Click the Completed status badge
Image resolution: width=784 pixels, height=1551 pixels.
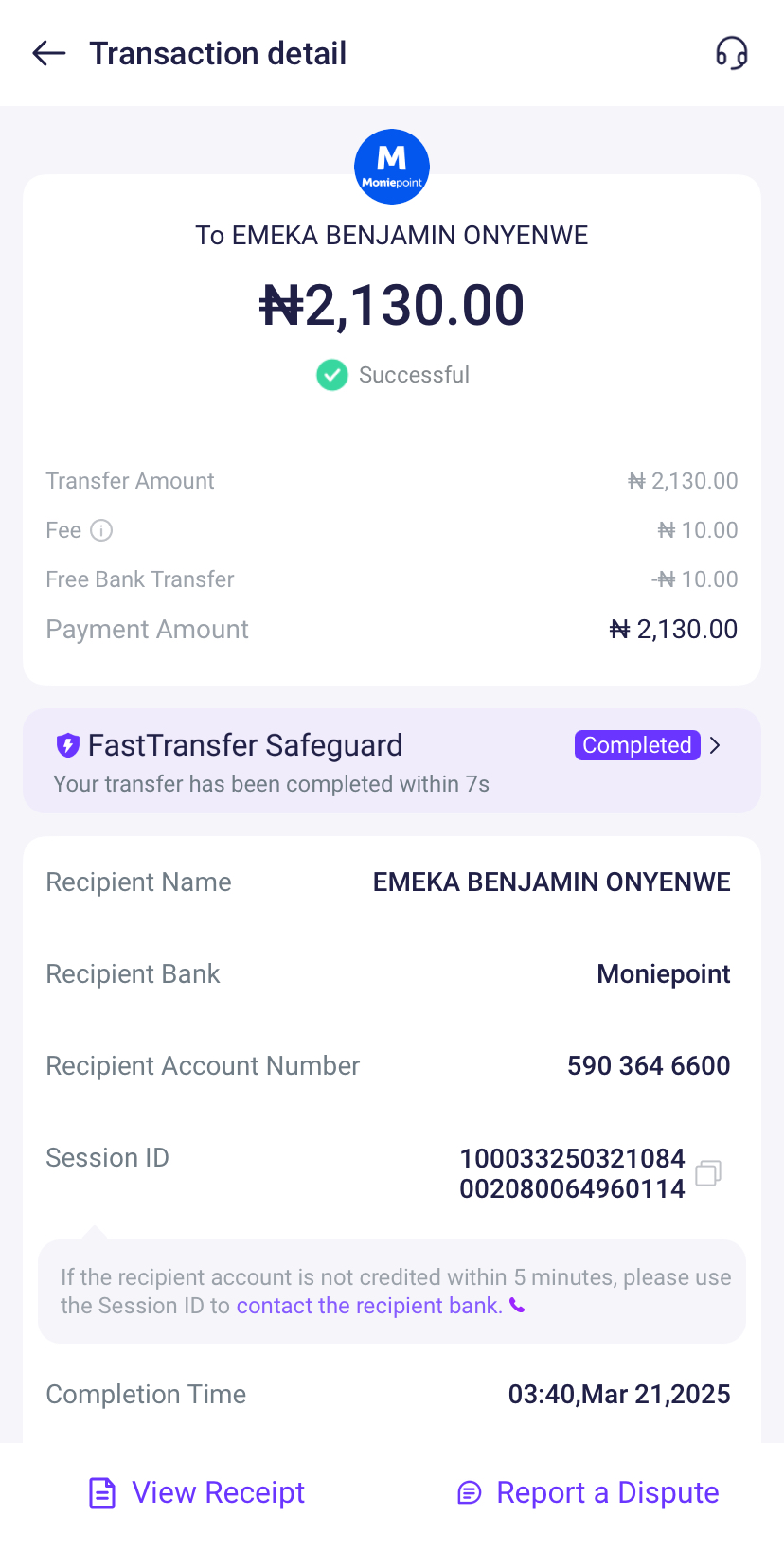coord(637,745)
